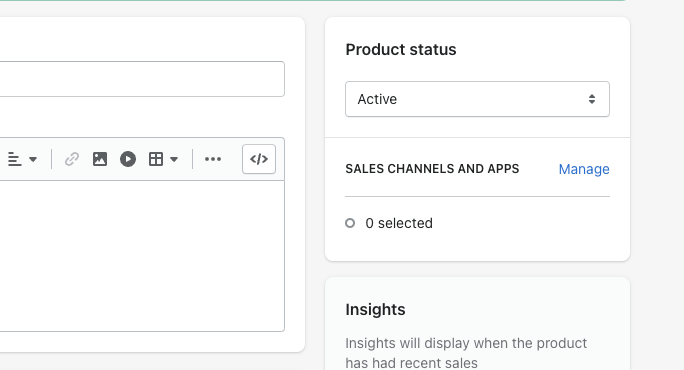
Task: Open Manage sales channels link
Action: [584, 169]
